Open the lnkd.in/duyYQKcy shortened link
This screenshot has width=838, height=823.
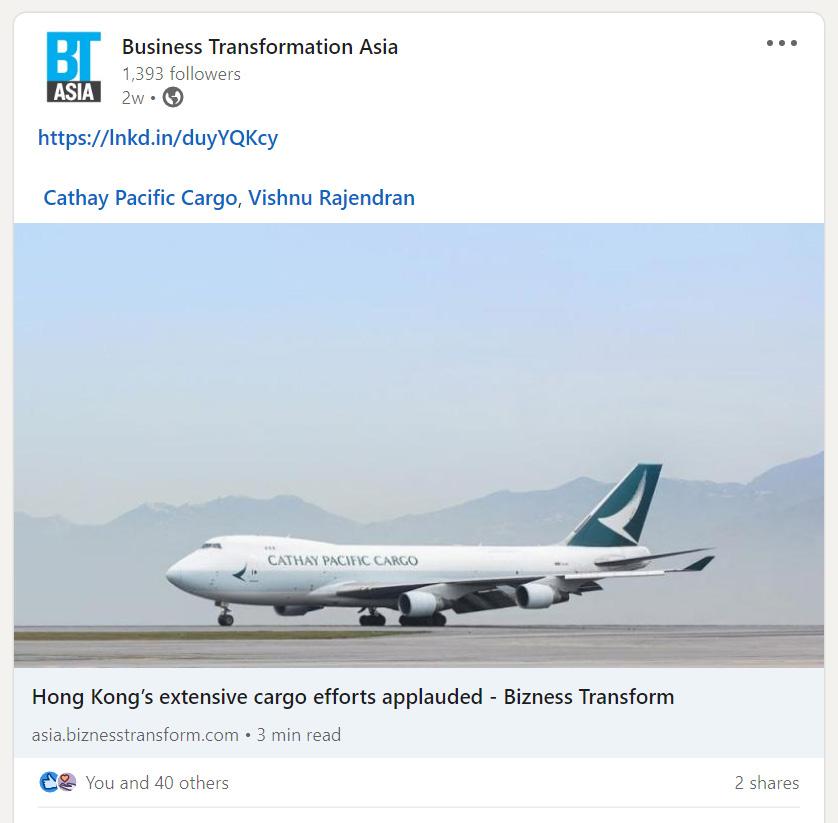pos(158,138)
